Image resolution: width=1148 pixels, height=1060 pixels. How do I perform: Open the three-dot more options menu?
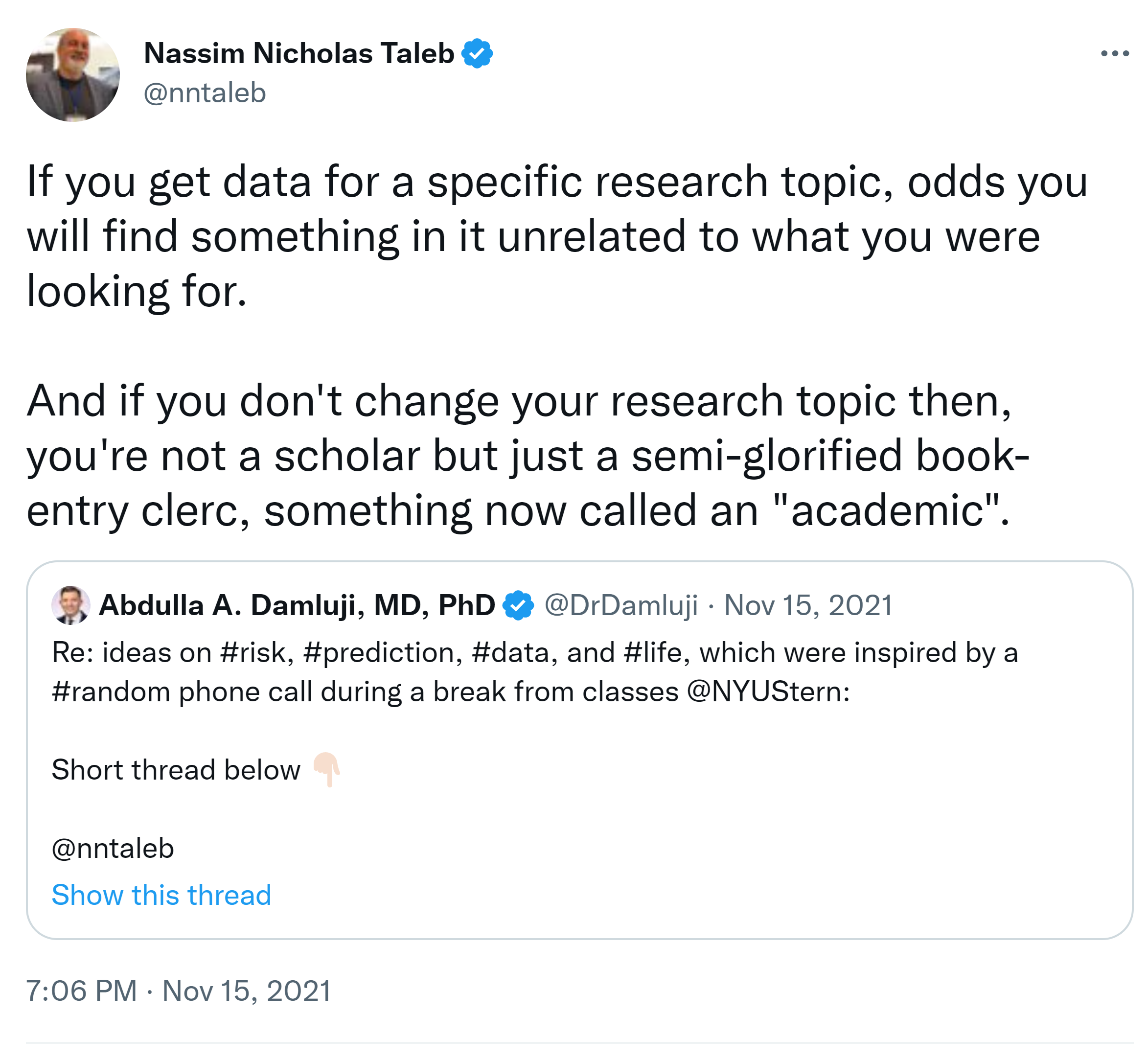coord(1114,53)
